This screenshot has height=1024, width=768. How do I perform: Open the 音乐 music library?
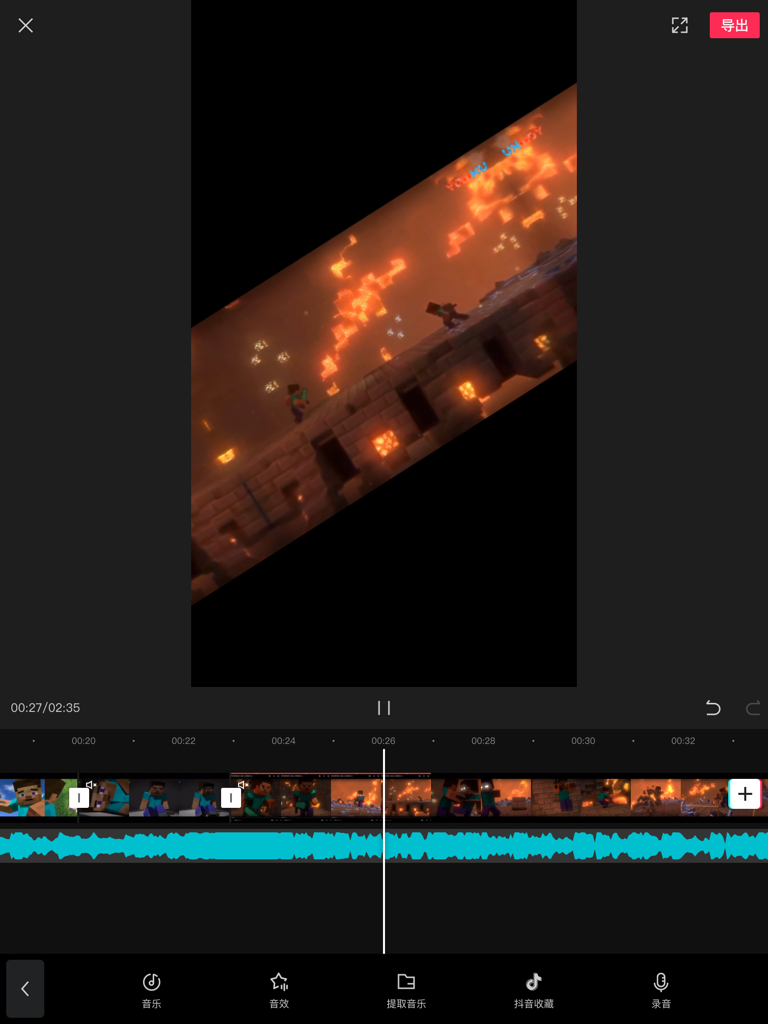[x=152, y=990]
